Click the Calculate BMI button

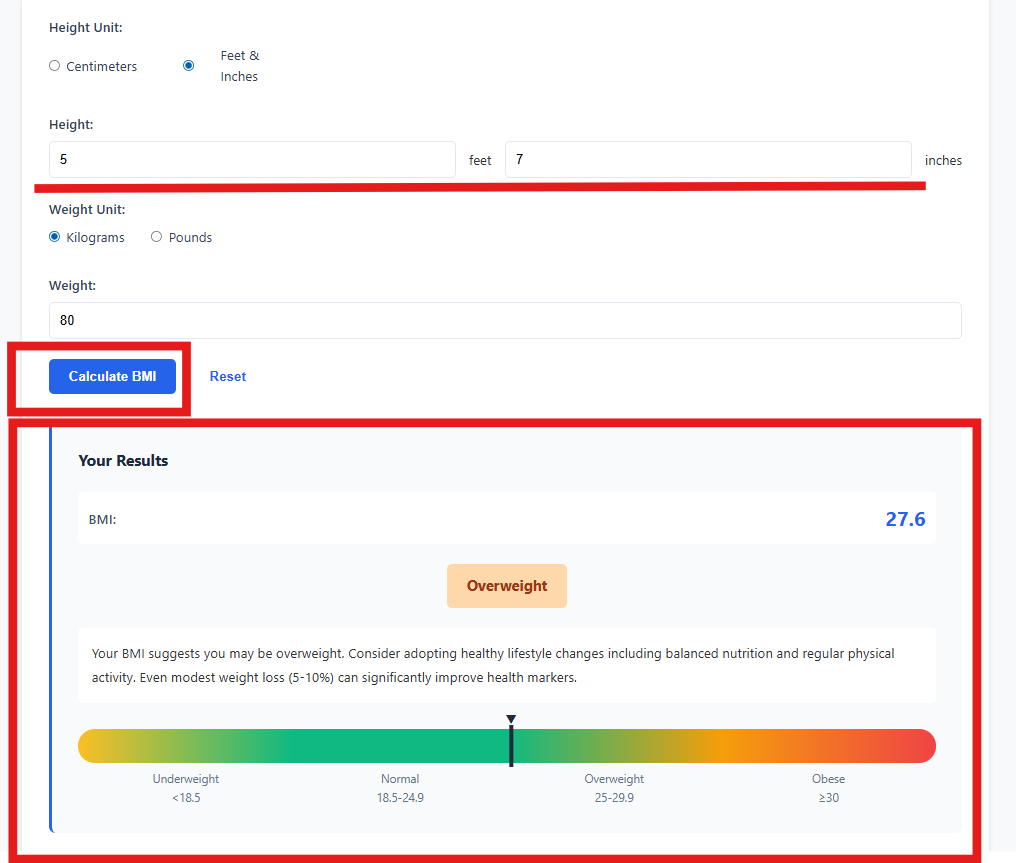[112, 376]
